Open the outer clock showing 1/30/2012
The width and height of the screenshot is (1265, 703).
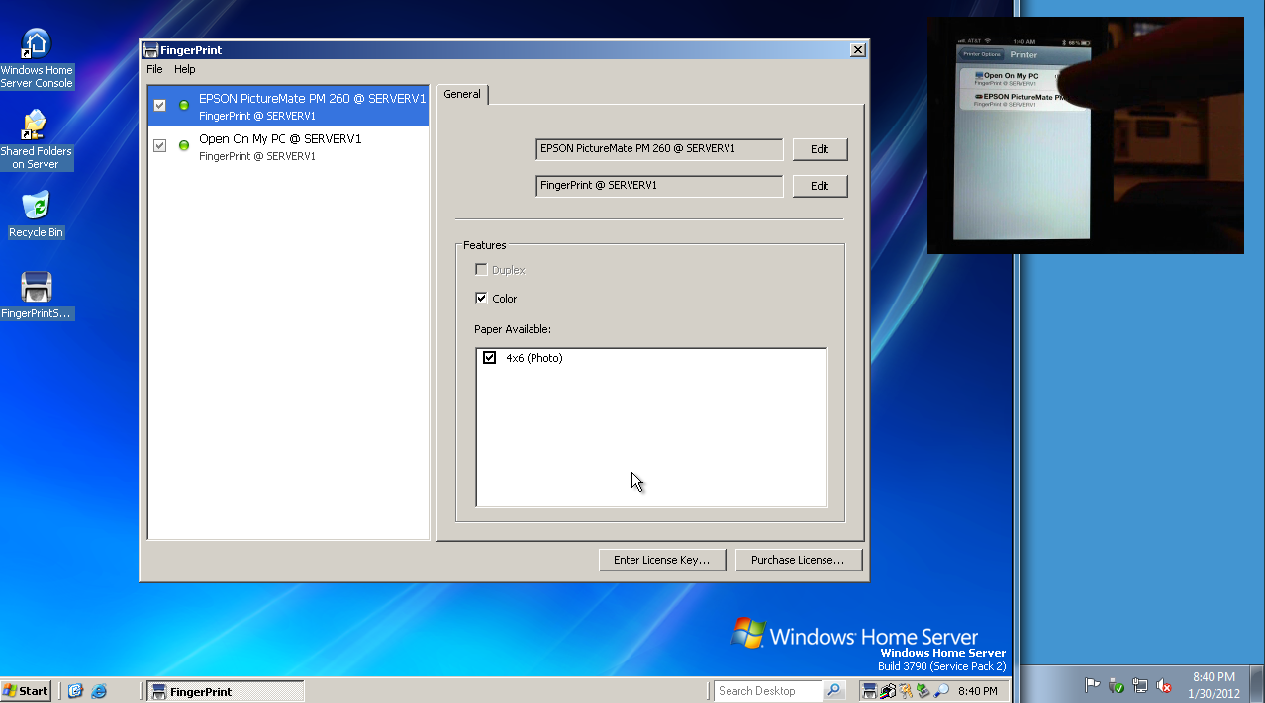pyautogui.click(x=1214, y=685)
